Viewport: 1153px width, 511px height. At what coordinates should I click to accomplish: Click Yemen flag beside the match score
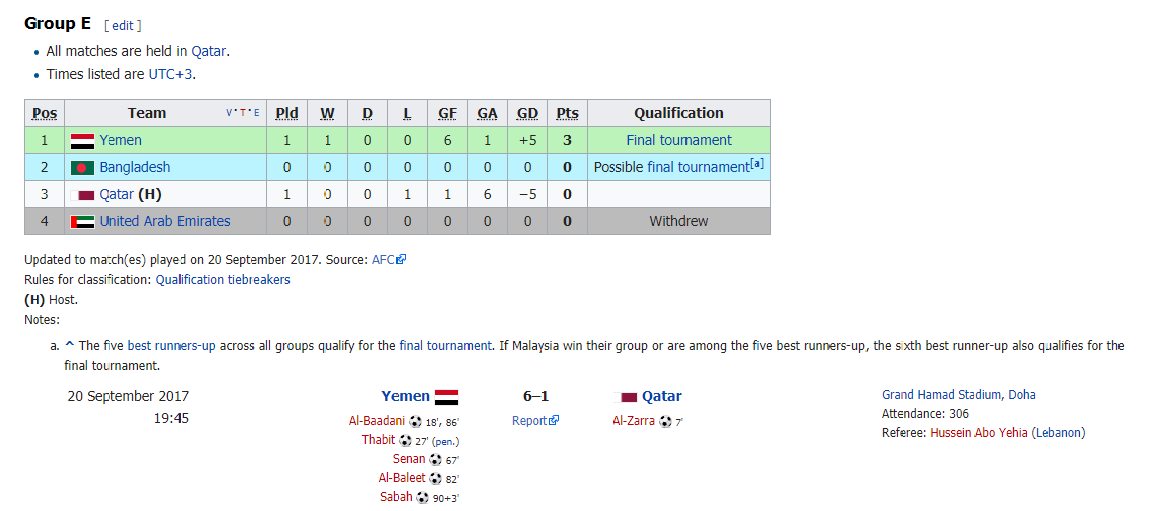coord(446,397)
